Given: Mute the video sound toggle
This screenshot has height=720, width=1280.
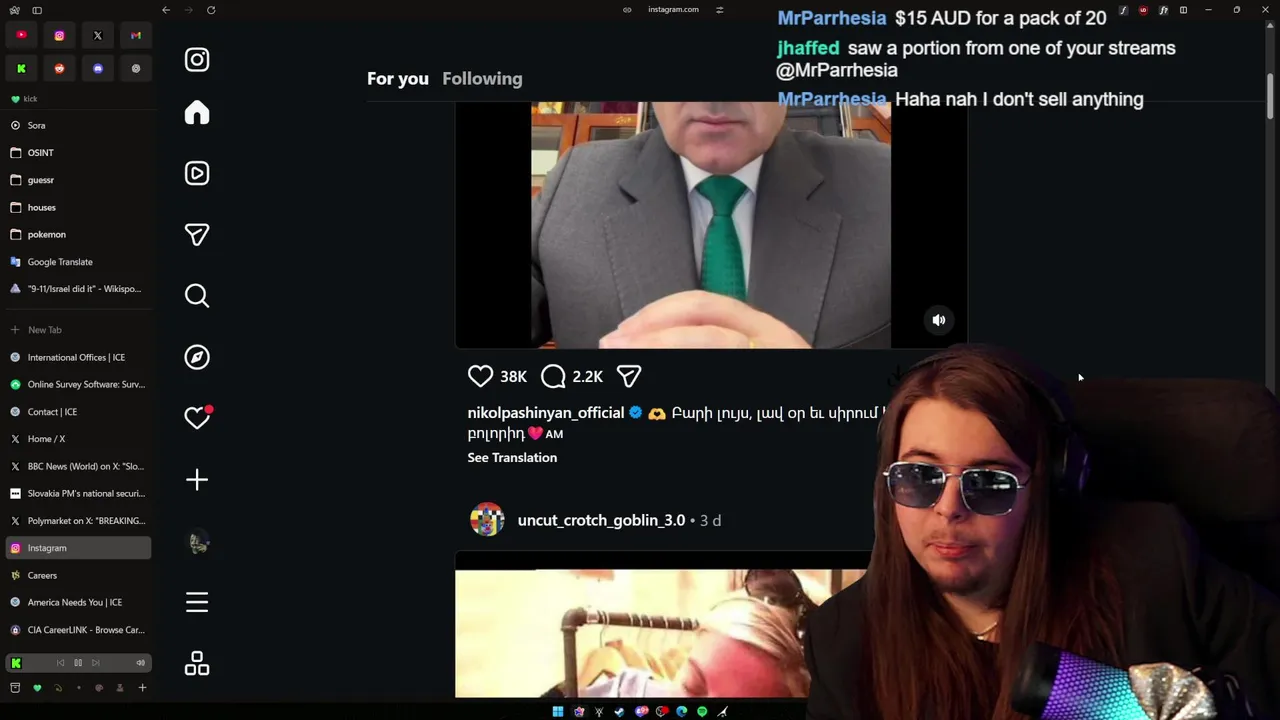Looking at the screenshot, I should coord(938,320).
